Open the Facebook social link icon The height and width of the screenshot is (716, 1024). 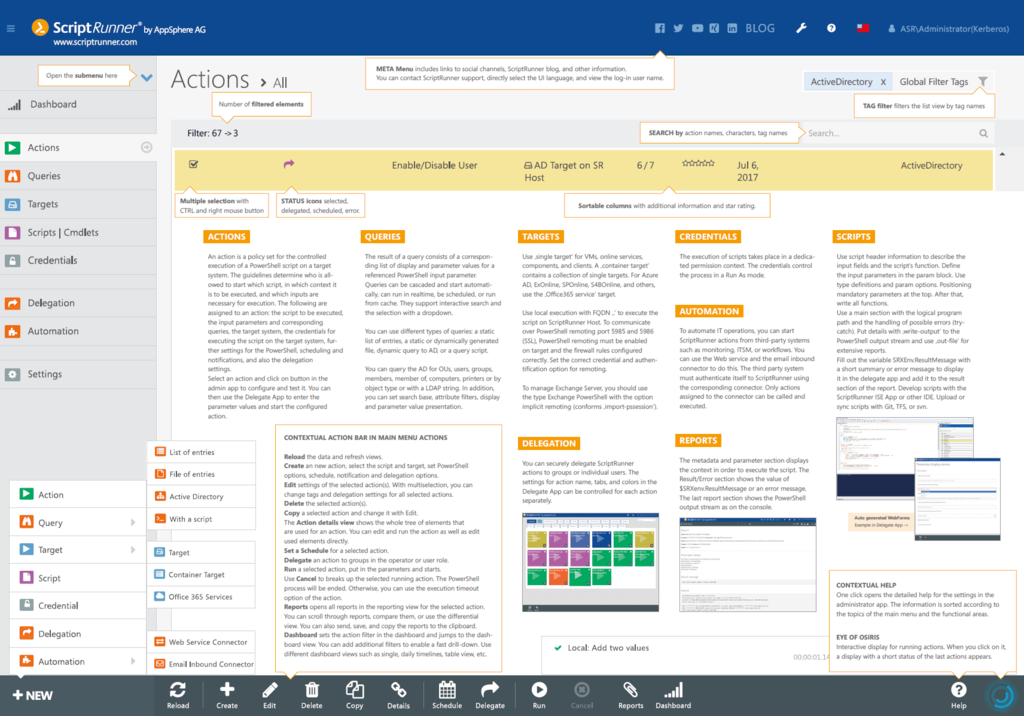660,28
